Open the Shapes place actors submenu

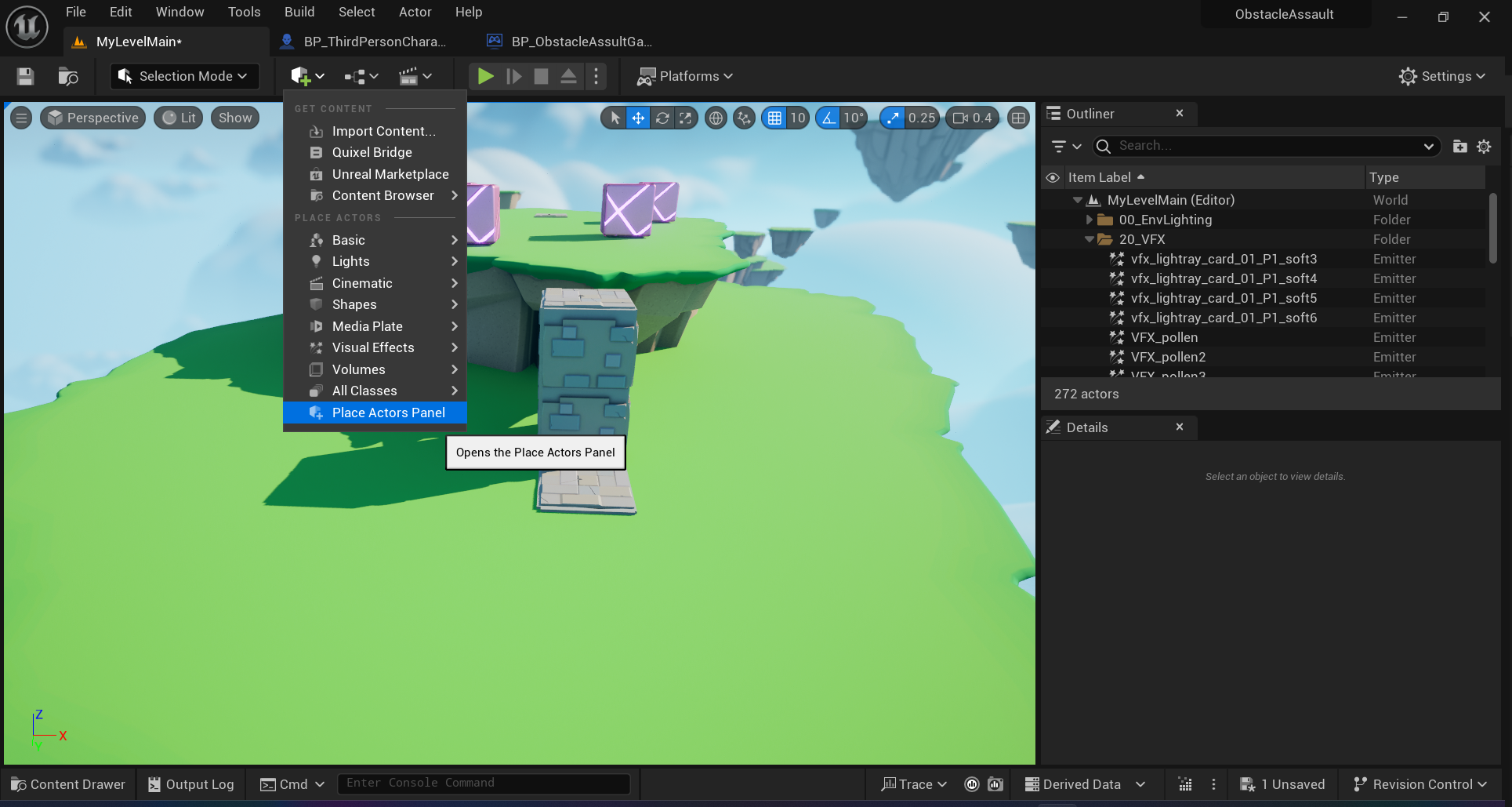[x=375, y=304]
